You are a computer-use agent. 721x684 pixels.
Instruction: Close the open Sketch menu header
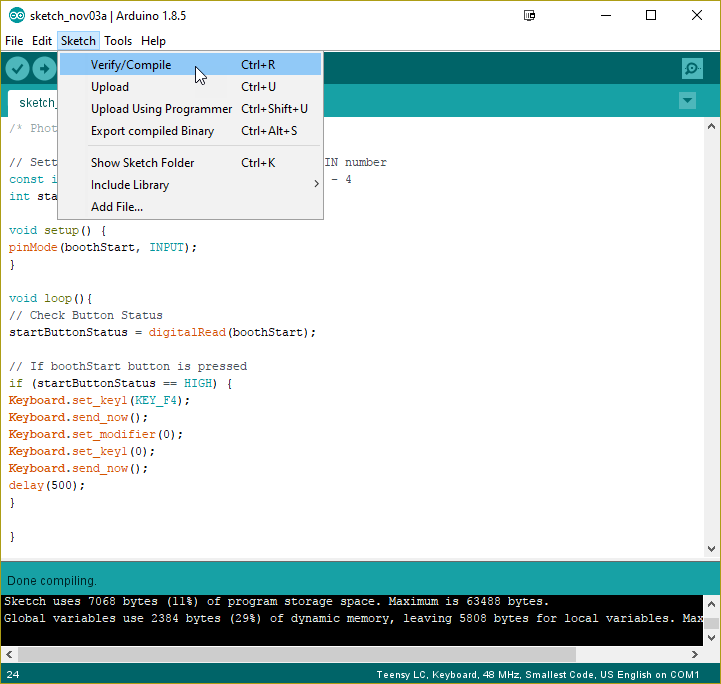coord(78,41)
